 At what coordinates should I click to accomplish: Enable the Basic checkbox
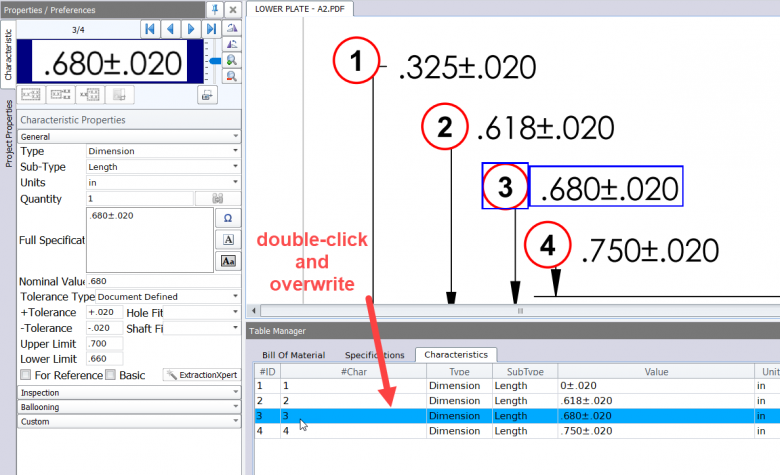pyautogui.click(x=110, y=375)
